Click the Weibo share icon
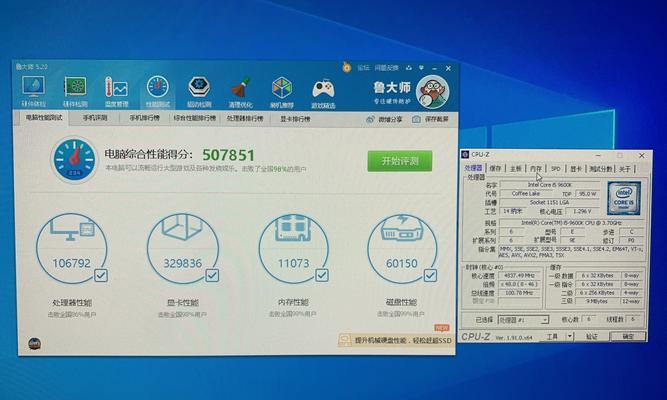Image resolution: width=667 pixels, height=400 pixels. [370, 120]
